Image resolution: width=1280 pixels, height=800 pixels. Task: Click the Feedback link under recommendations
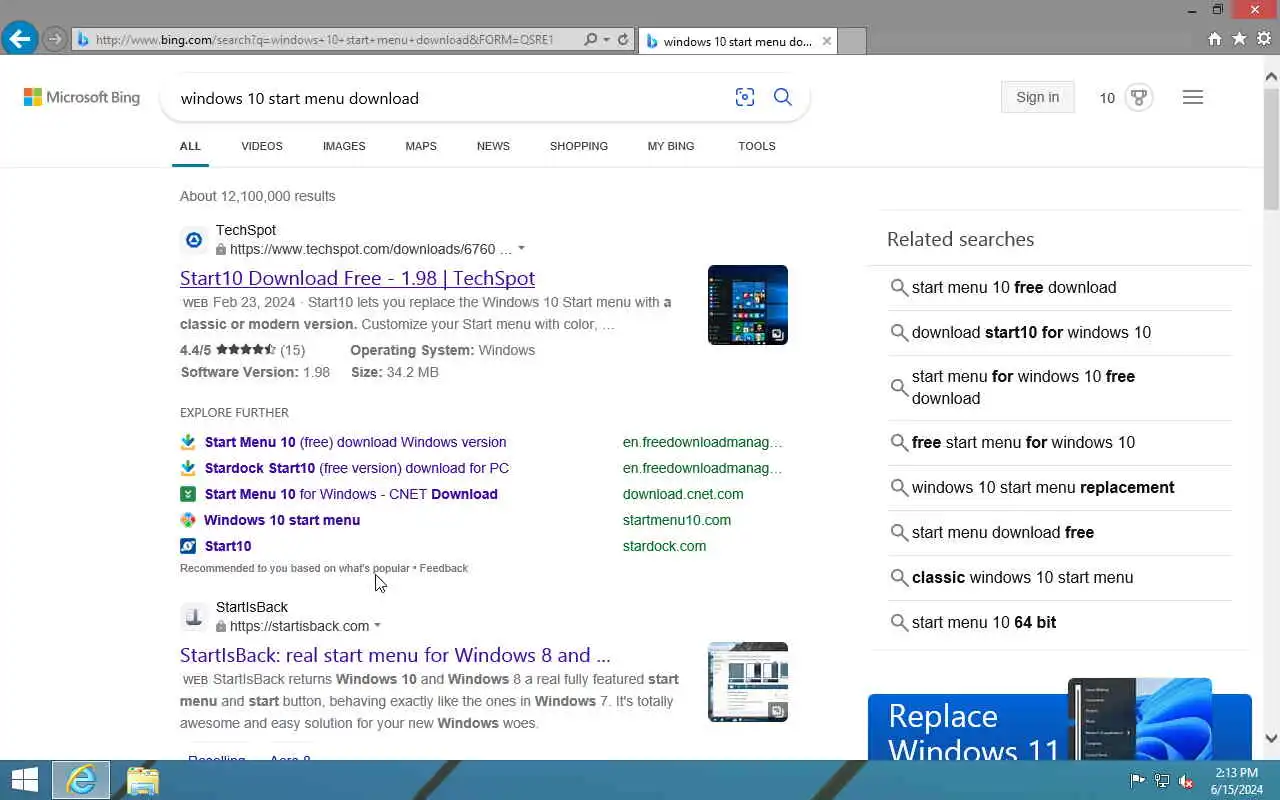(x=444, y=568)
